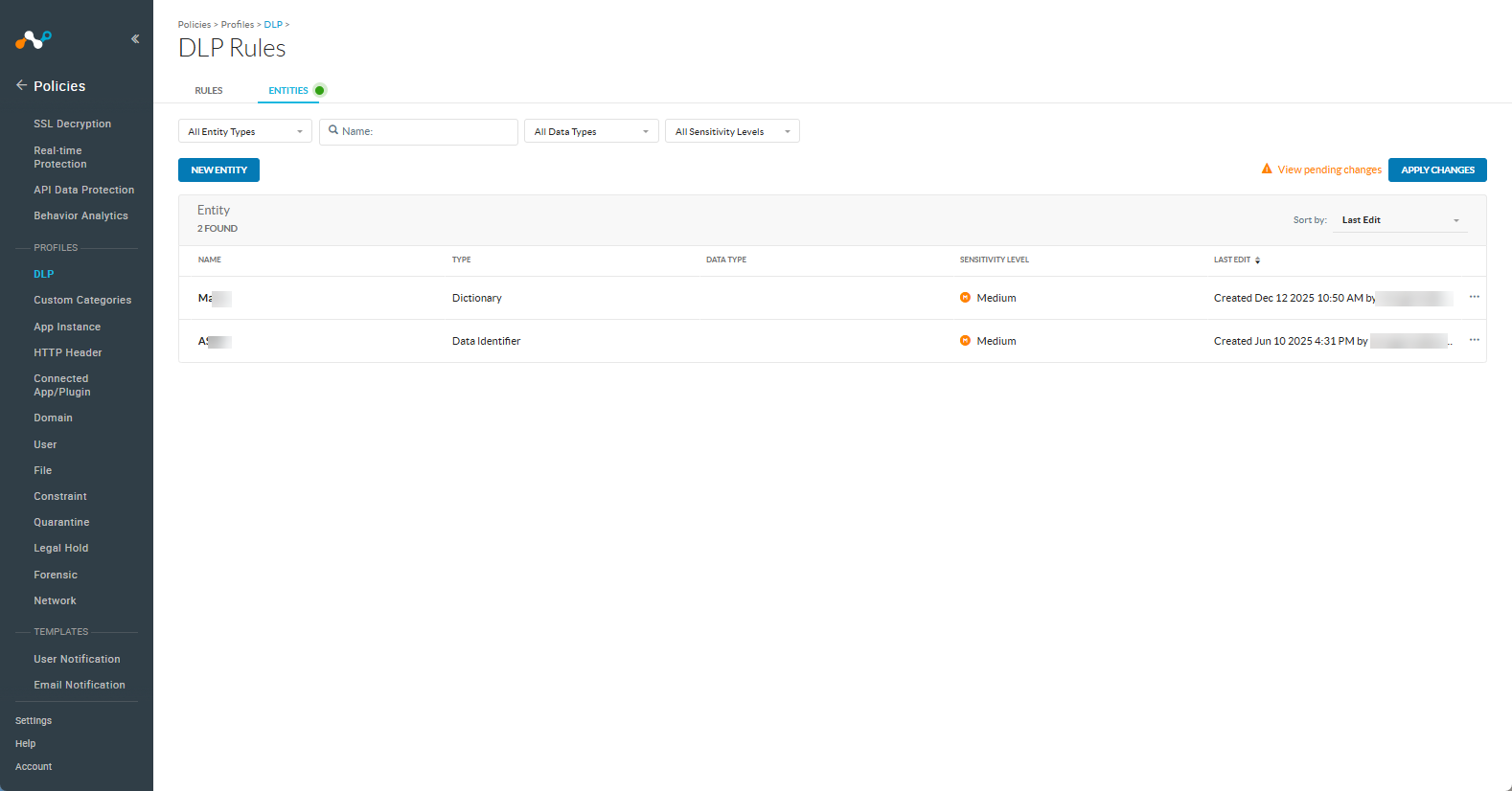The height and width of the screenshot is (791, 1512).
Task: Click 'Created Jun 10 2025 4:31 PM' text
Action: click(x=1284, y=341)
